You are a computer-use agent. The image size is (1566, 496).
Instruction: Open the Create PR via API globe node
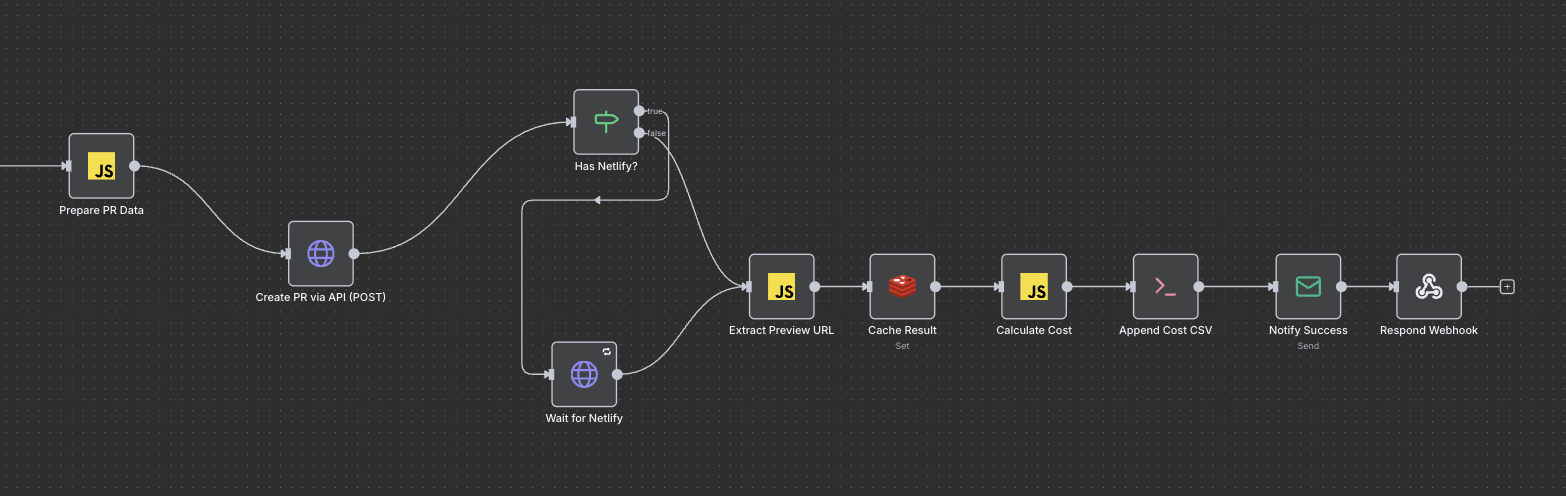321,254
